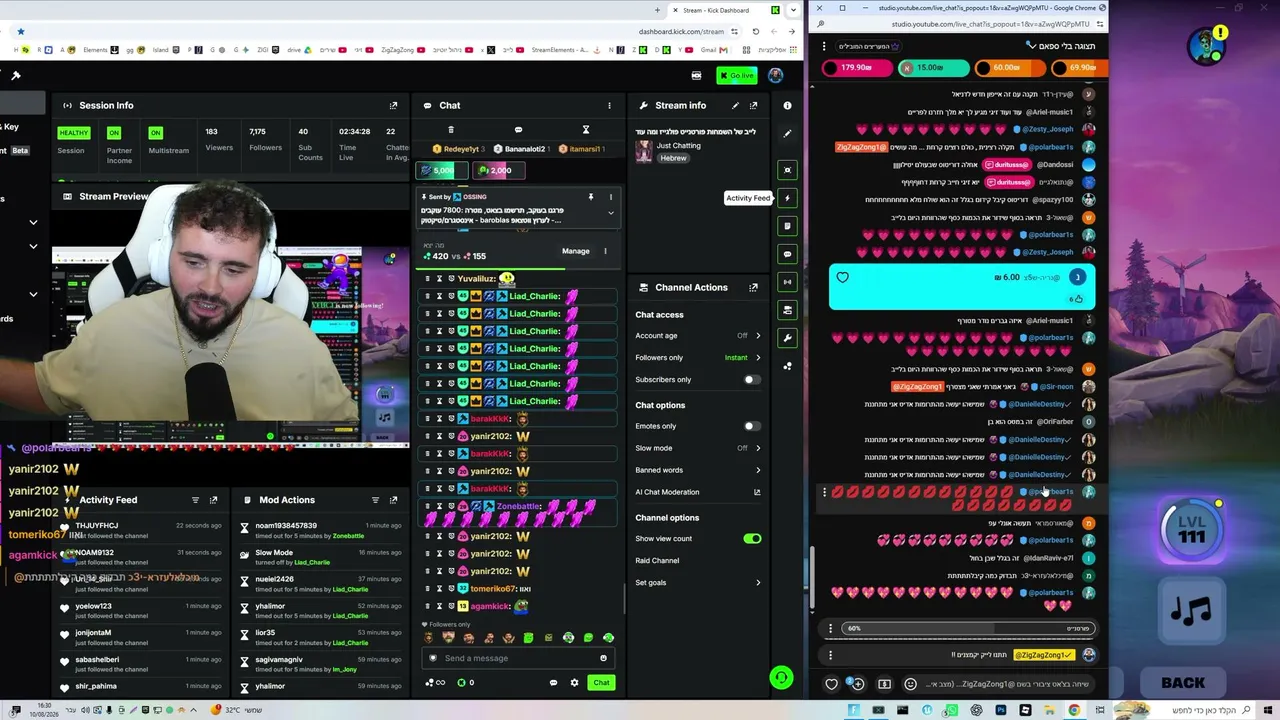This screenshot has height=720, width=1280.
Task: Pop out the Stream info panel
Action: click(x=753, y=105)
